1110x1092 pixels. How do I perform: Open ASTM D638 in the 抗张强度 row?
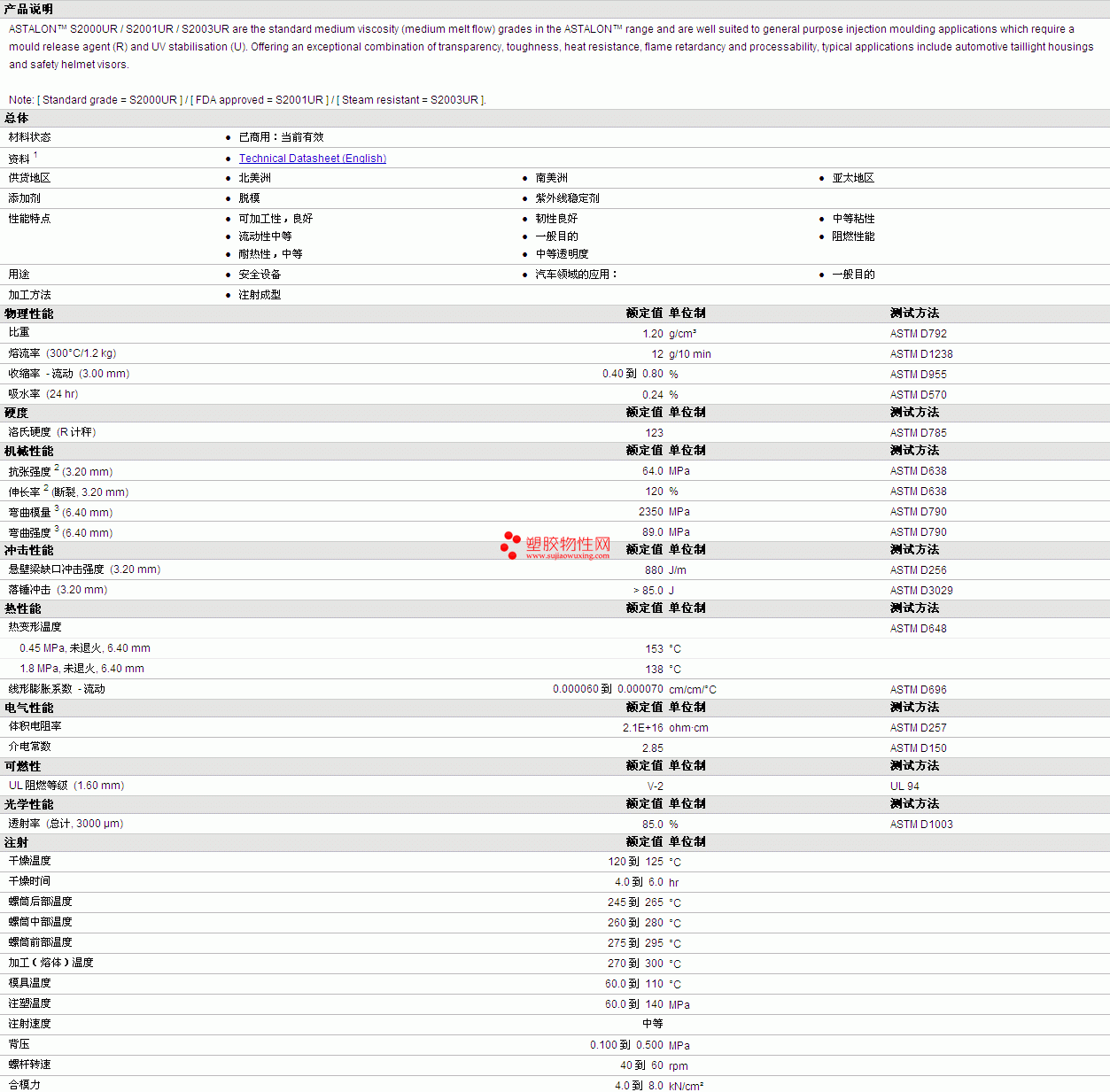click(918, 471)
